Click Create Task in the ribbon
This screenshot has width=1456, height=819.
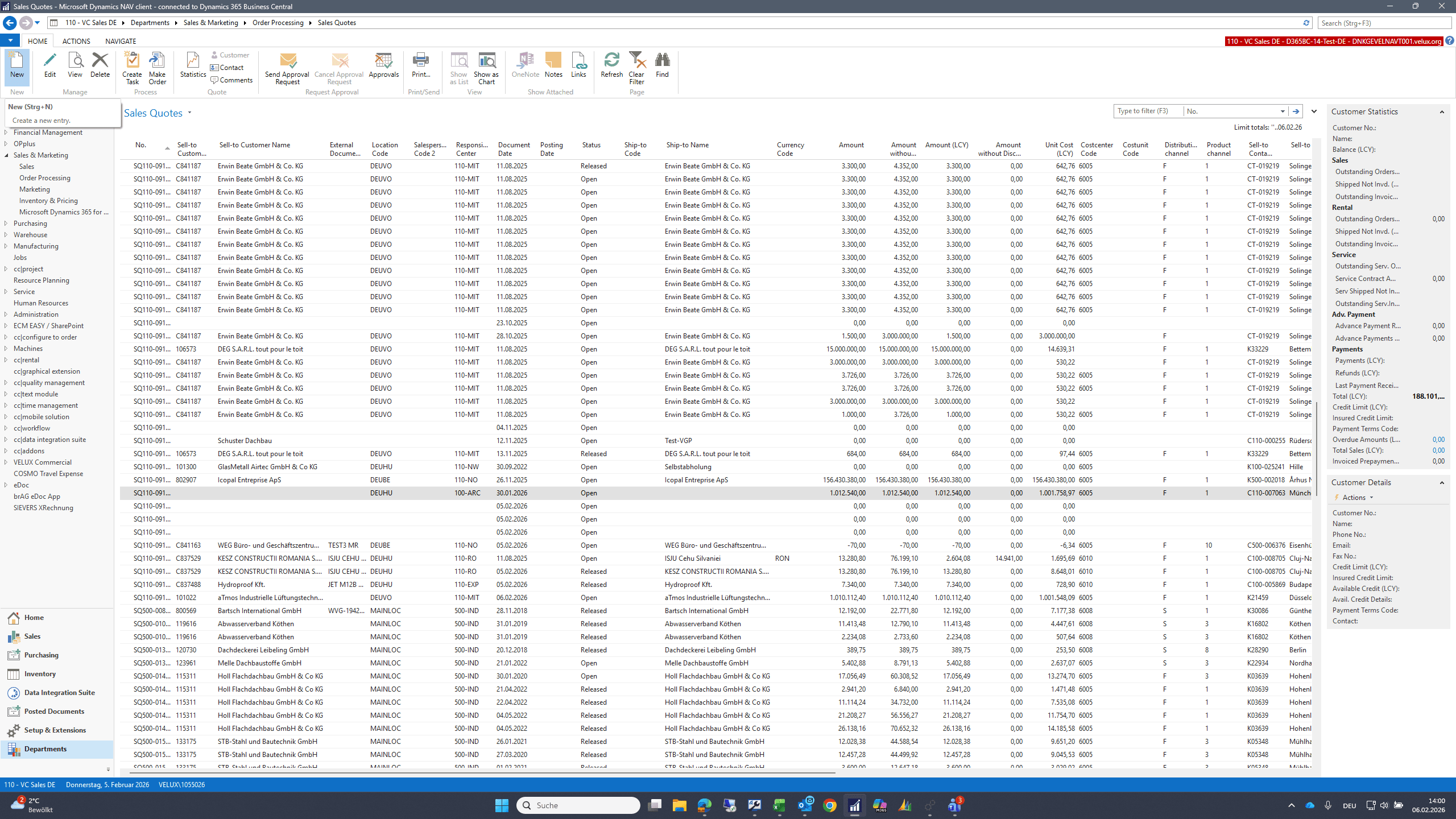coord(132,68)
